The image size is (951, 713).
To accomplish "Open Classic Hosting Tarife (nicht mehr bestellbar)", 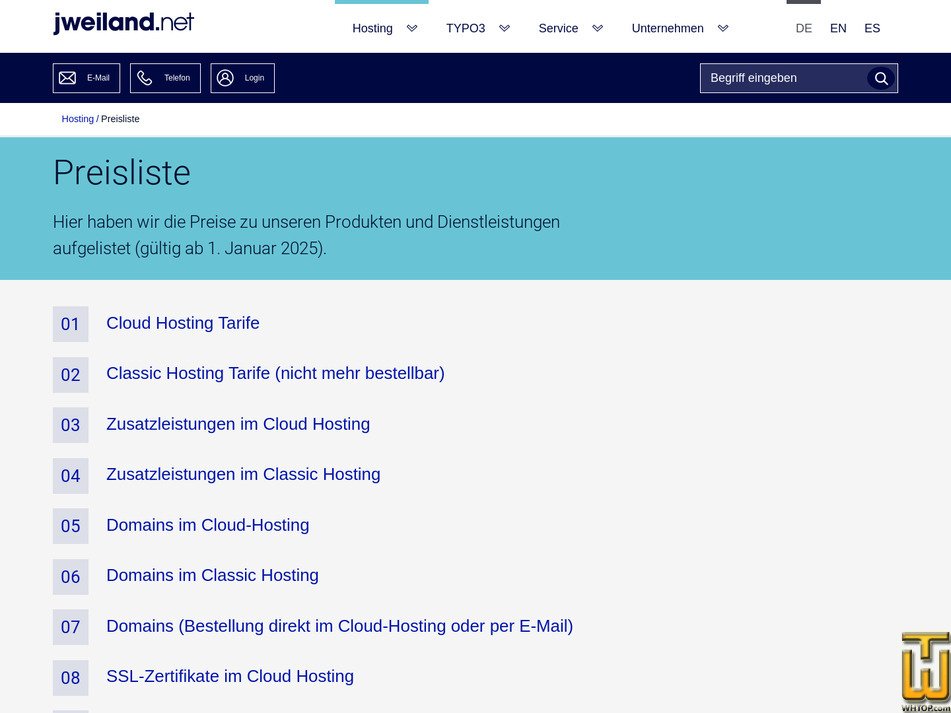I will pos(275,373).
